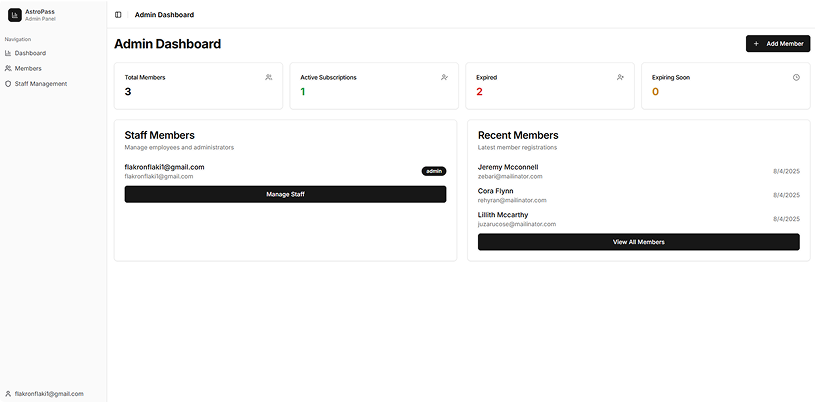Click 'Latest member registrations' subtitle
The width and height of the screenshot is (815, 402).
click(517, 148)
